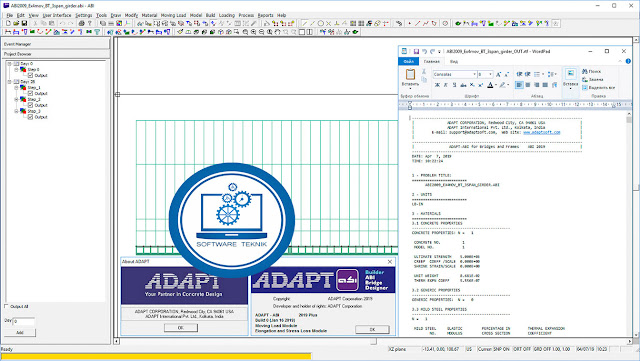Click the text highlight color button in WordPad
The image size is (640, 361).
coord(502,85)
